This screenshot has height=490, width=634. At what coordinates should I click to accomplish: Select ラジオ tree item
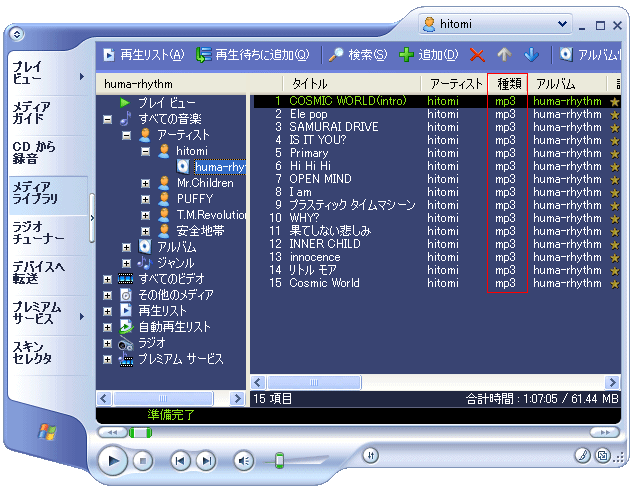(152, 343)
